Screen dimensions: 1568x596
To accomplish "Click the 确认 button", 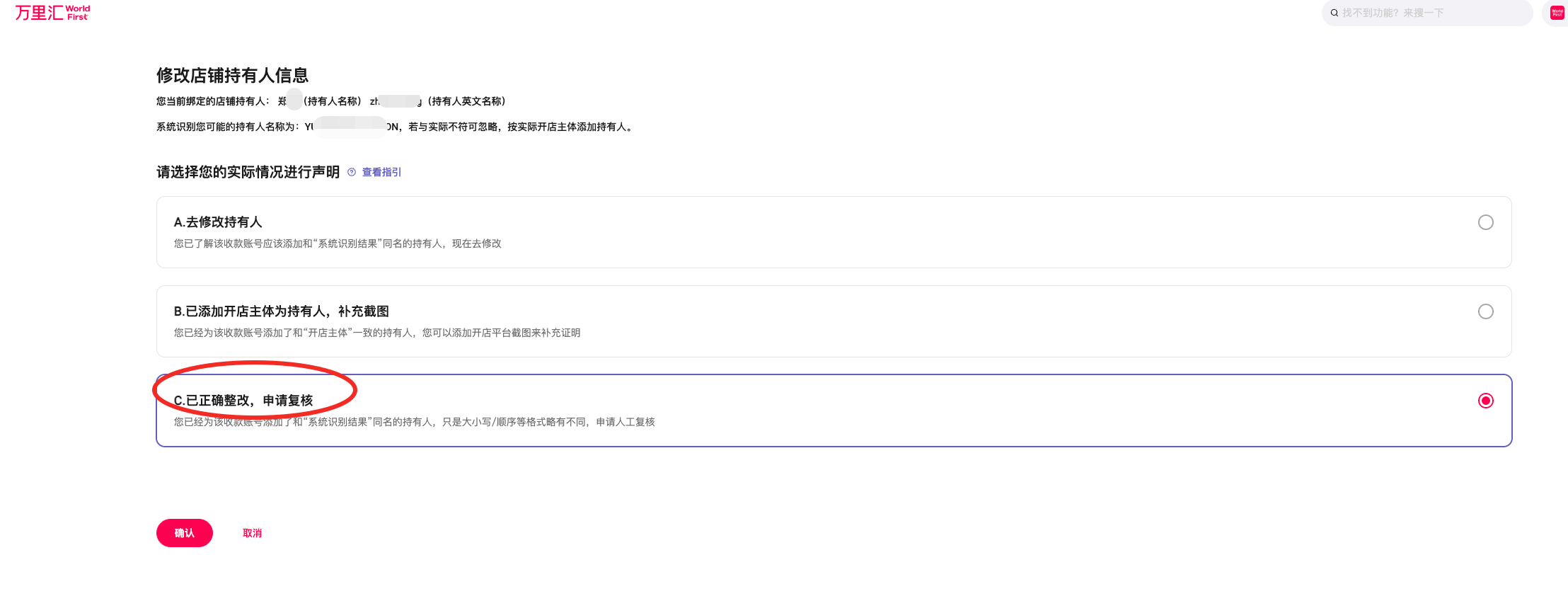I will tap(185, 533).
